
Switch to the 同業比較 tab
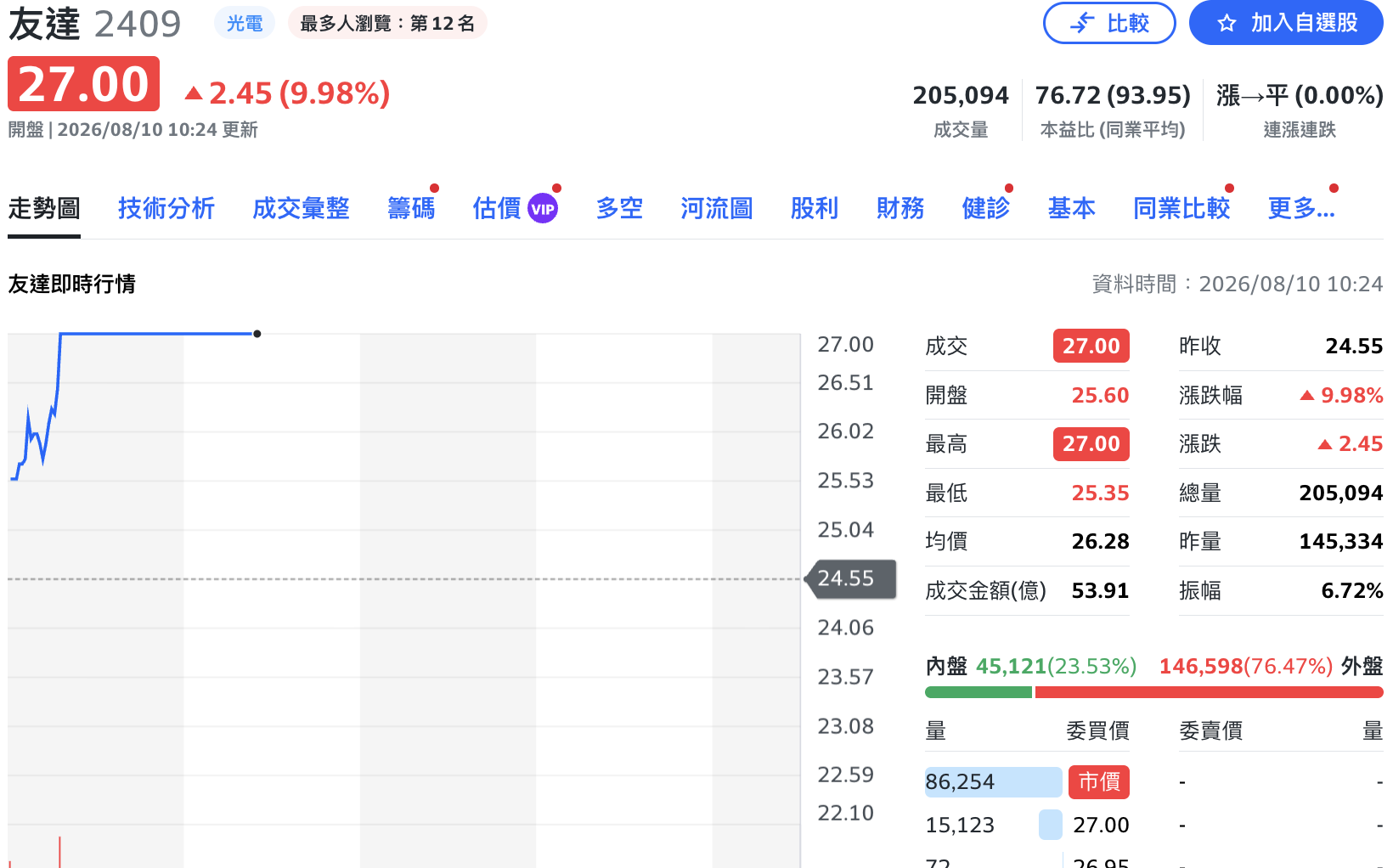[x=1182, y=208]
